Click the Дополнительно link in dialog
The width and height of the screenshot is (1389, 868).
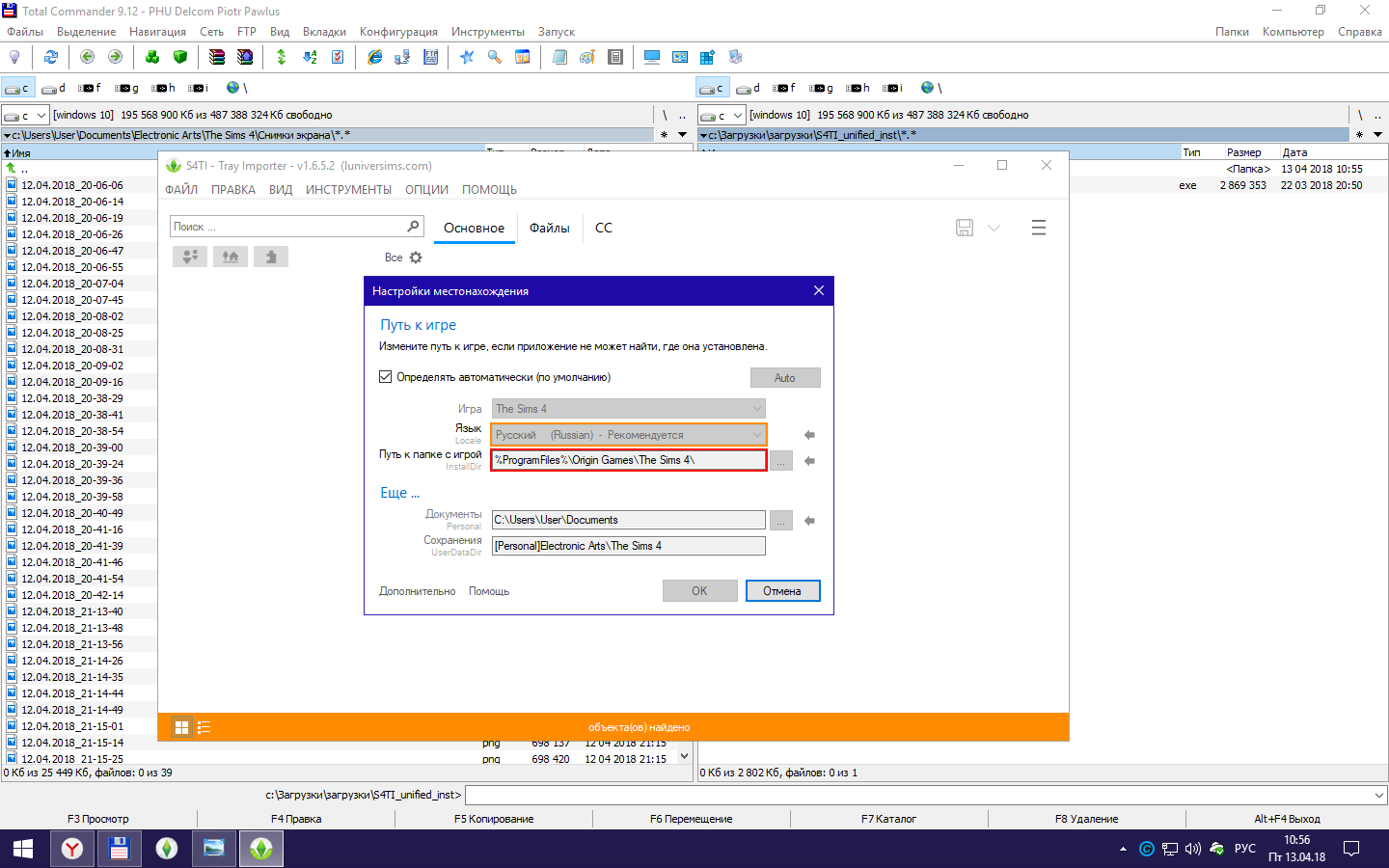417,591
